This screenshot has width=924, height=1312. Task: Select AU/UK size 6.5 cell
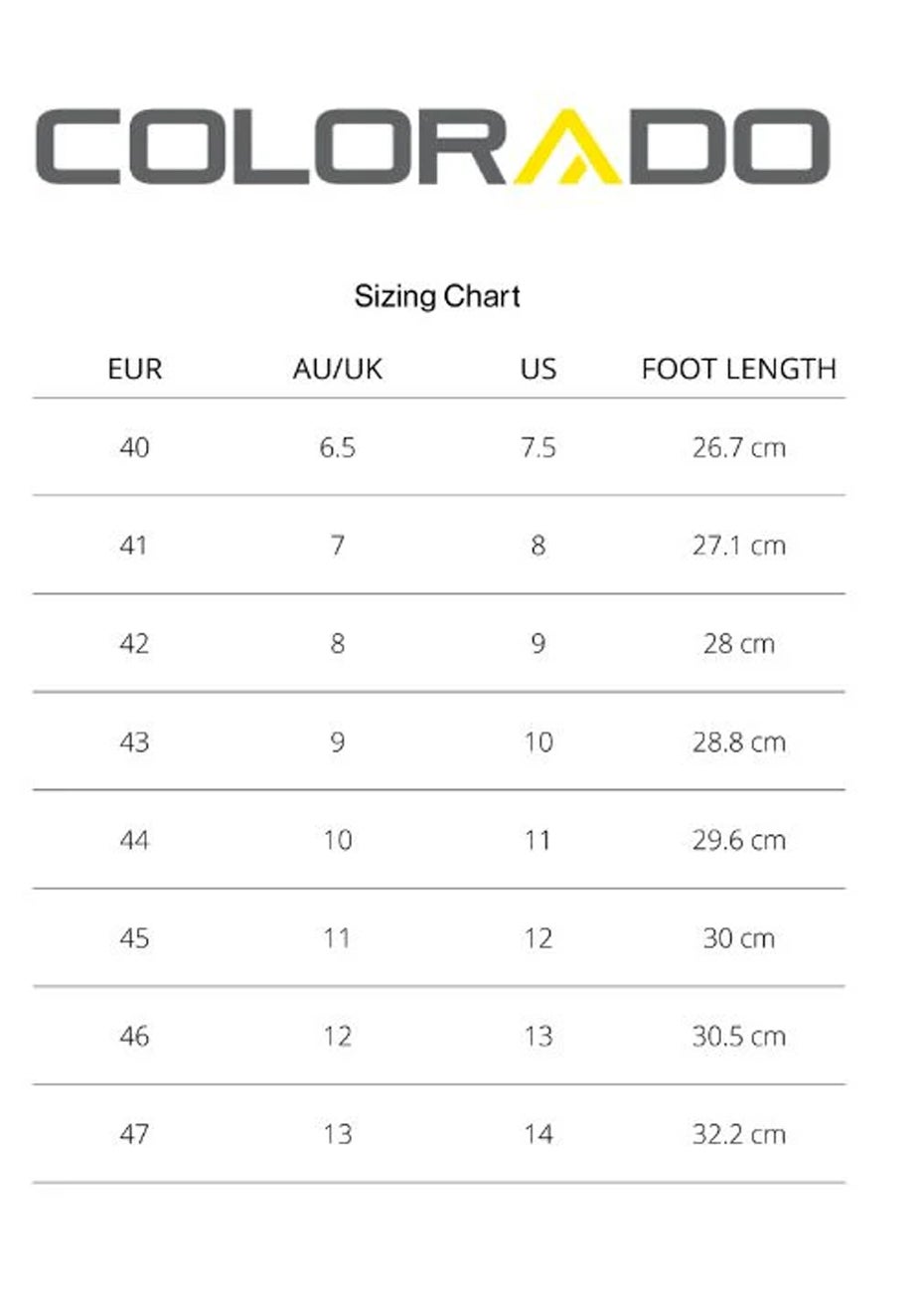337,447
